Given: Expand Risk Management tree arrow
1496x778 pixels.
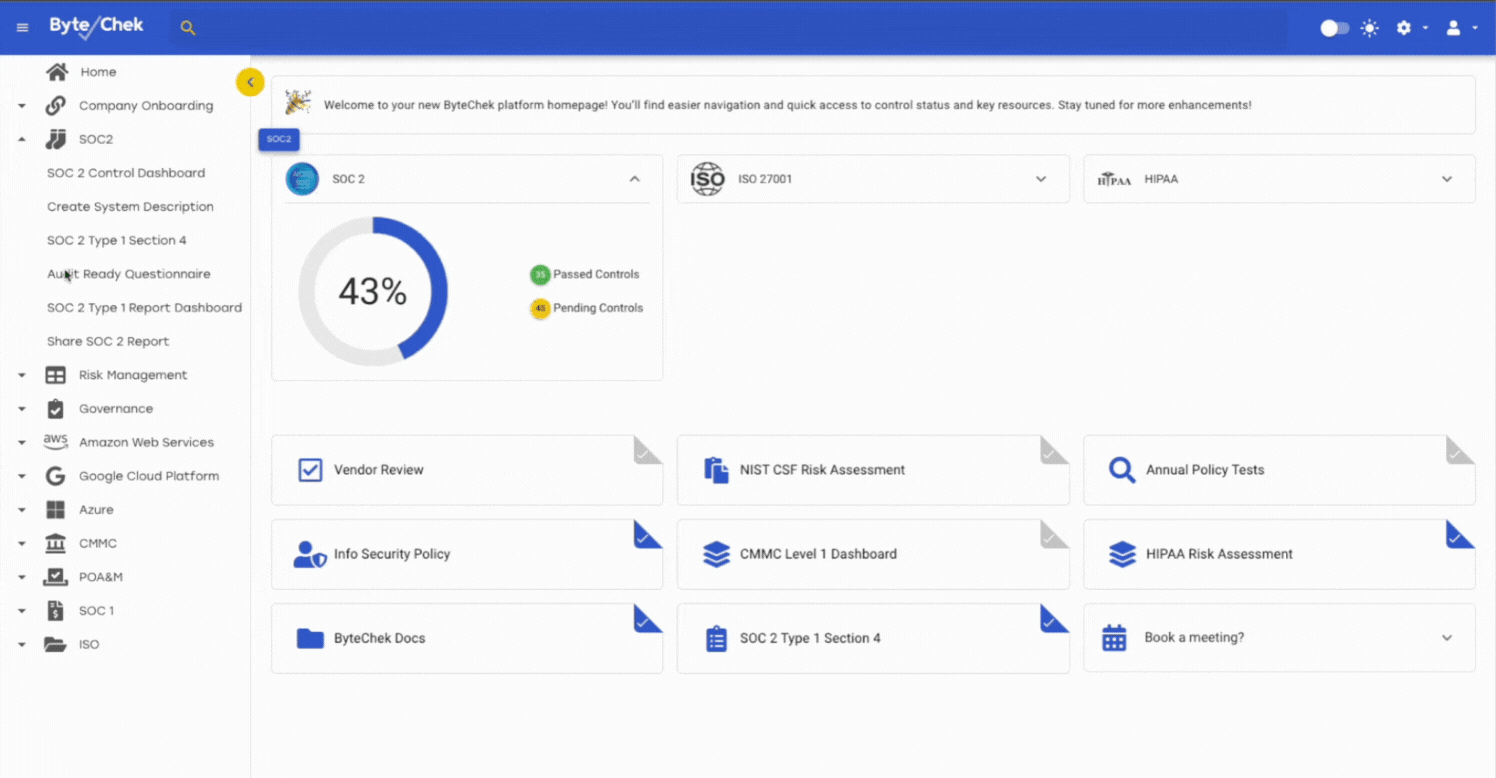Looking at the screenshot, I should click(22, 375).
